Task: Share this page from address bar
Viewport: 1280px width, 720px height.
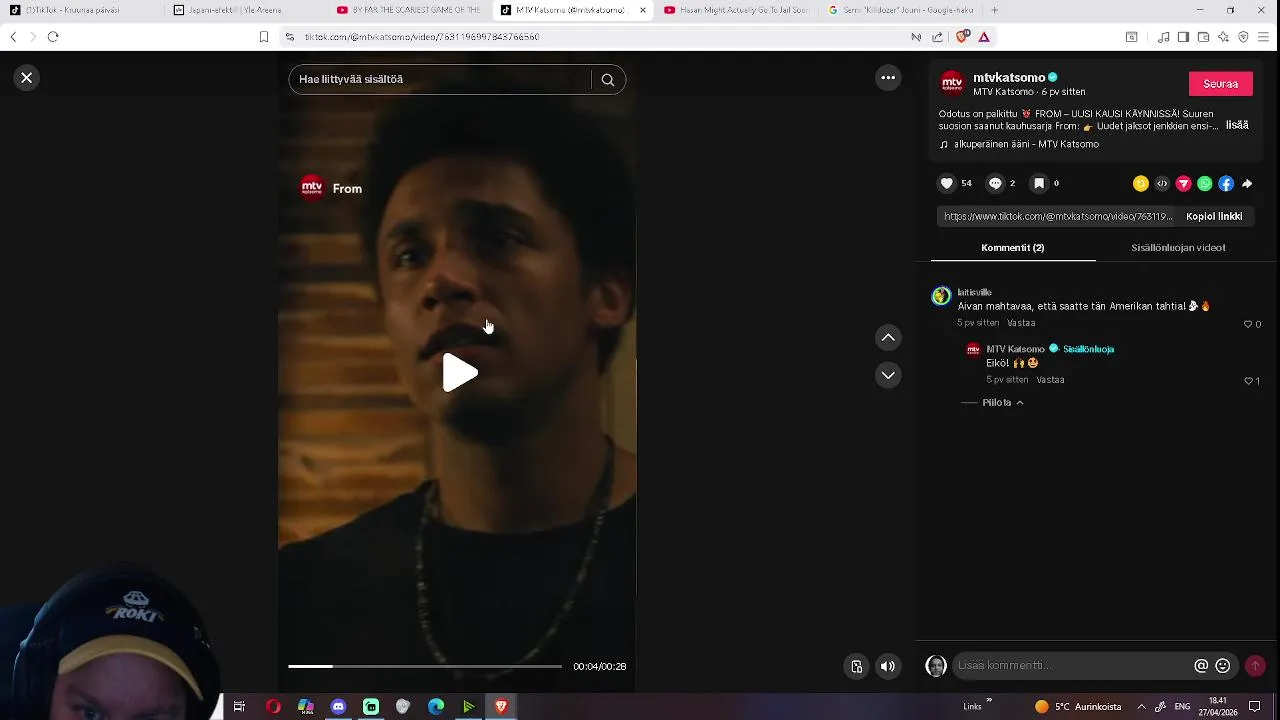Action: click(937, 37)
